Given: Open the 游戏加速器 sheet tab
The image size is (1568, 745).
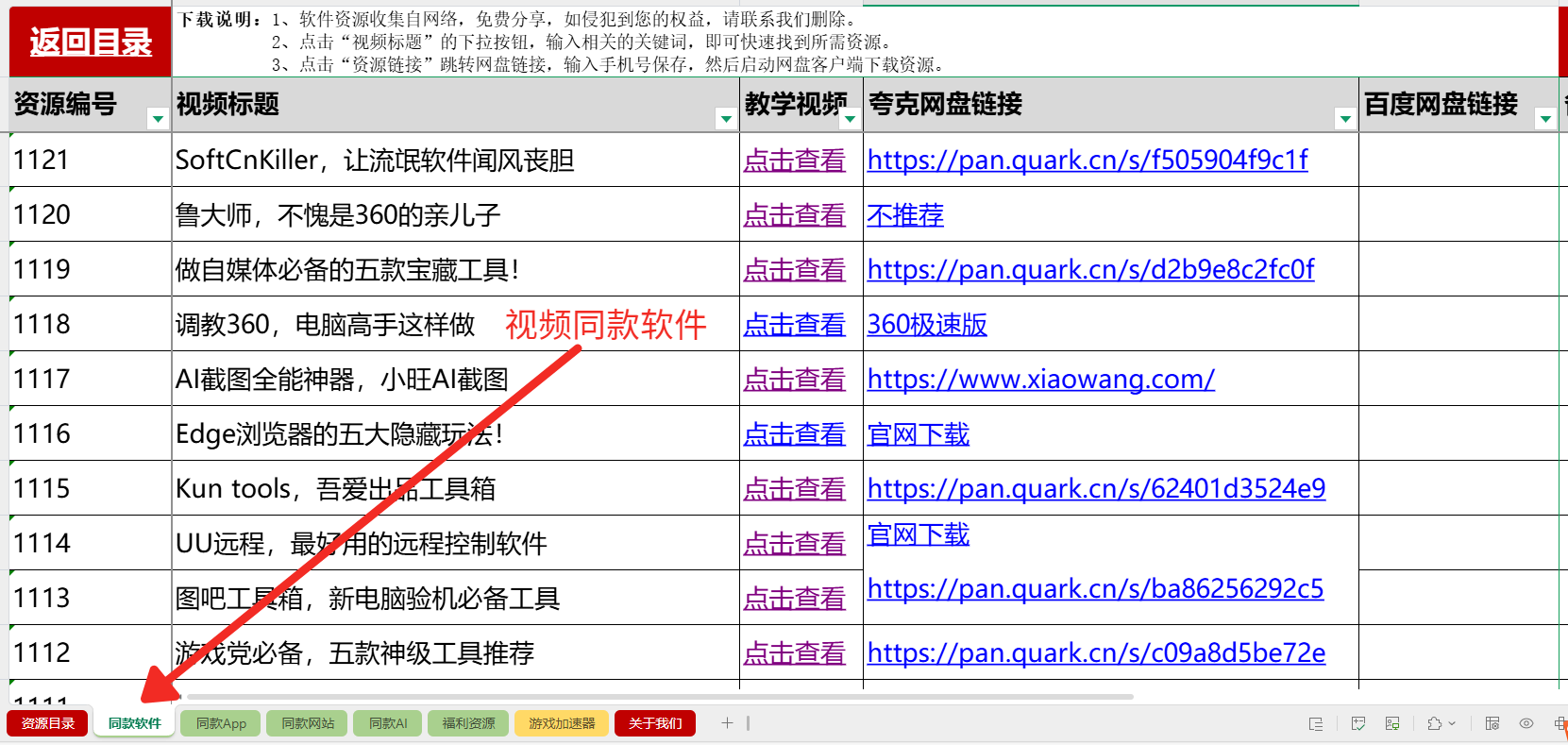Looking at the screenshot, I should pos(562,723).
